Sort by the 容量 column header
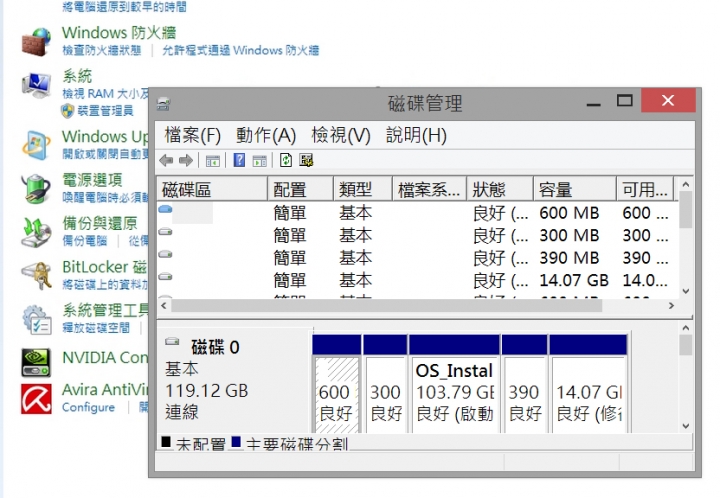Image resolution: width=720 pixels, height=498 pixels. [x=575, y=189]
